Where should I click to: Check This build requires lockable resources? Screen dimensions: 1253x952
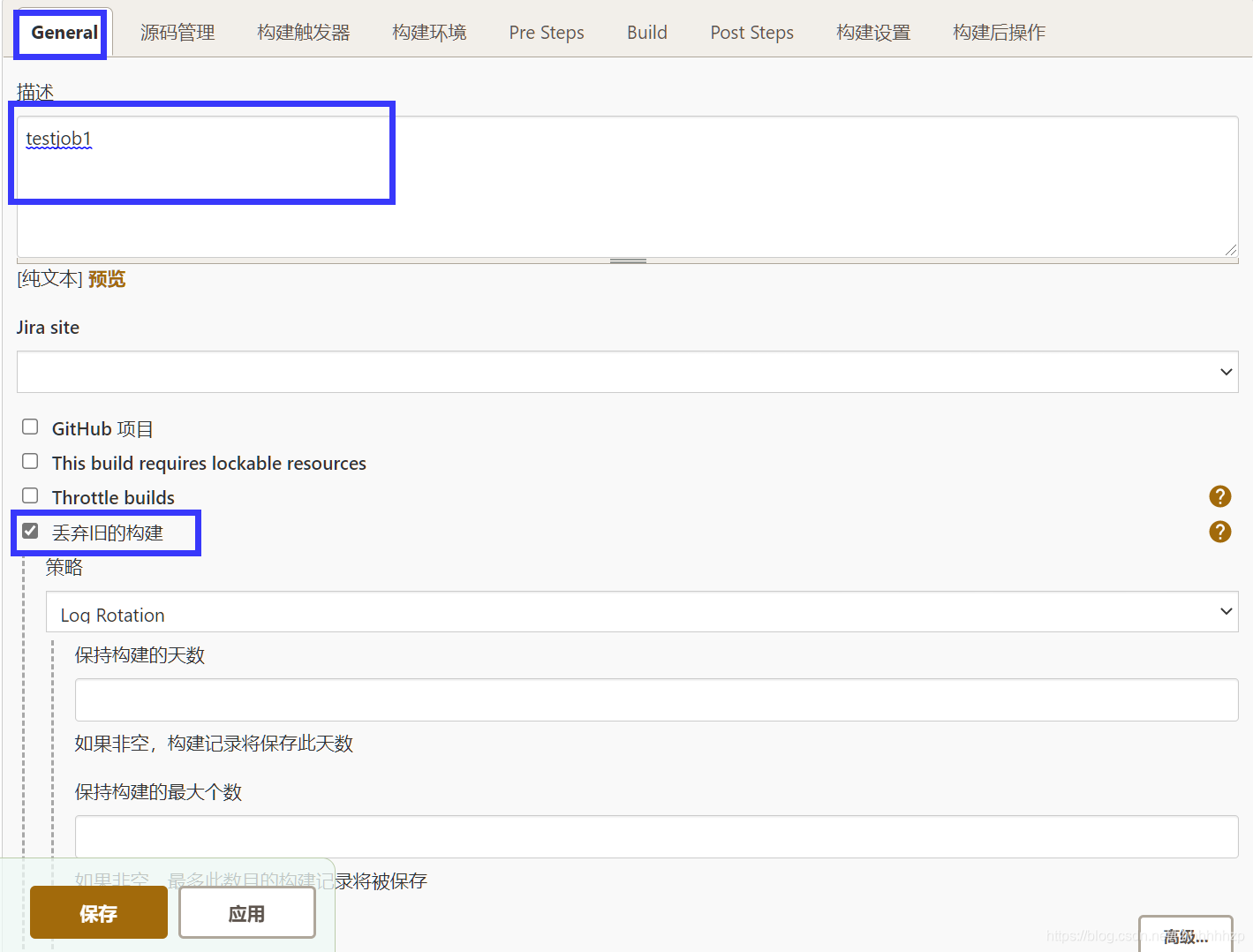[30, 462]
